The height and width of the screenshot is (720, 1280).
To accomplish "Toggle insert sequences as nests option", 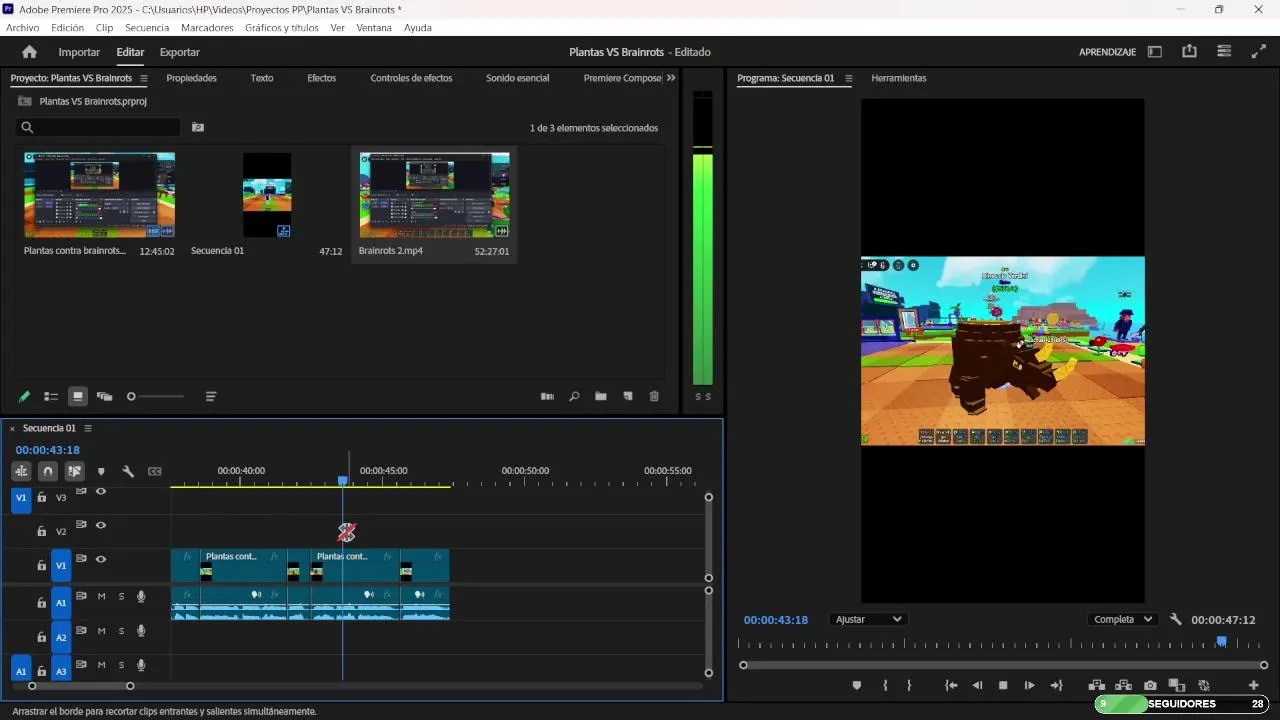I will 21,471.
